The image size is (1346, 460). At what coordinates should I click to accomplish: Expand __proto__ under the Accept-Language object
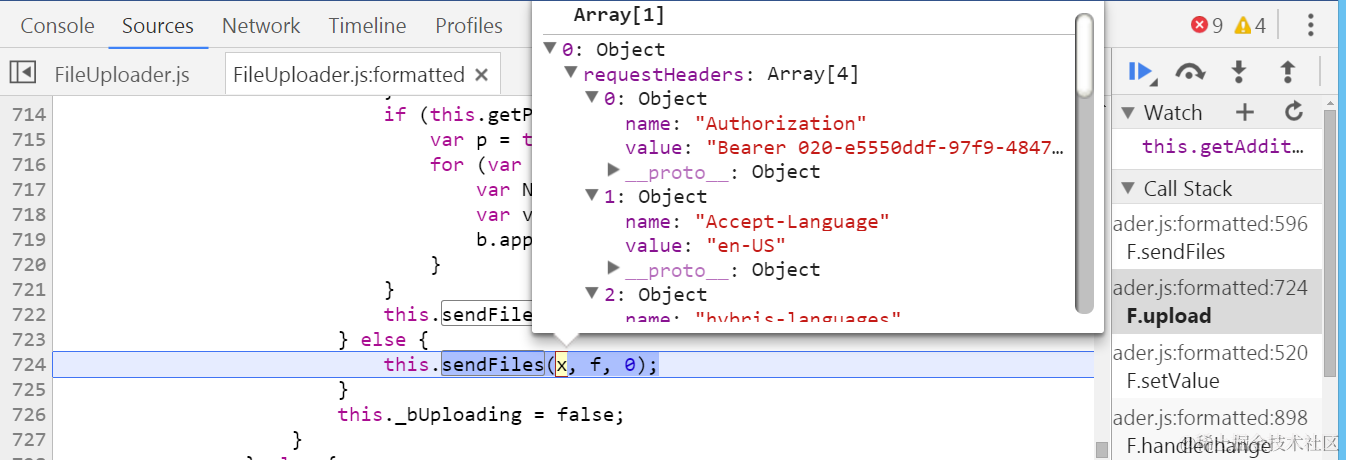coord(614,269)
